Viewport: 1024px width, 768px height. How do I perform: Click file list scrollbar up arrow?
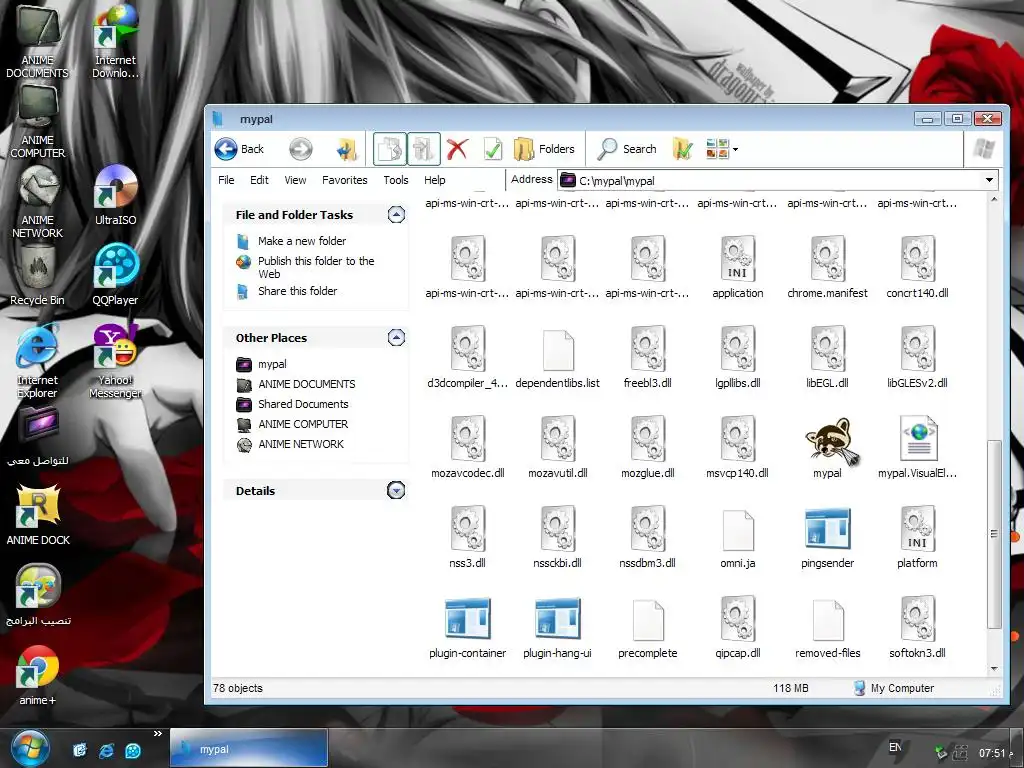(994, 199)
